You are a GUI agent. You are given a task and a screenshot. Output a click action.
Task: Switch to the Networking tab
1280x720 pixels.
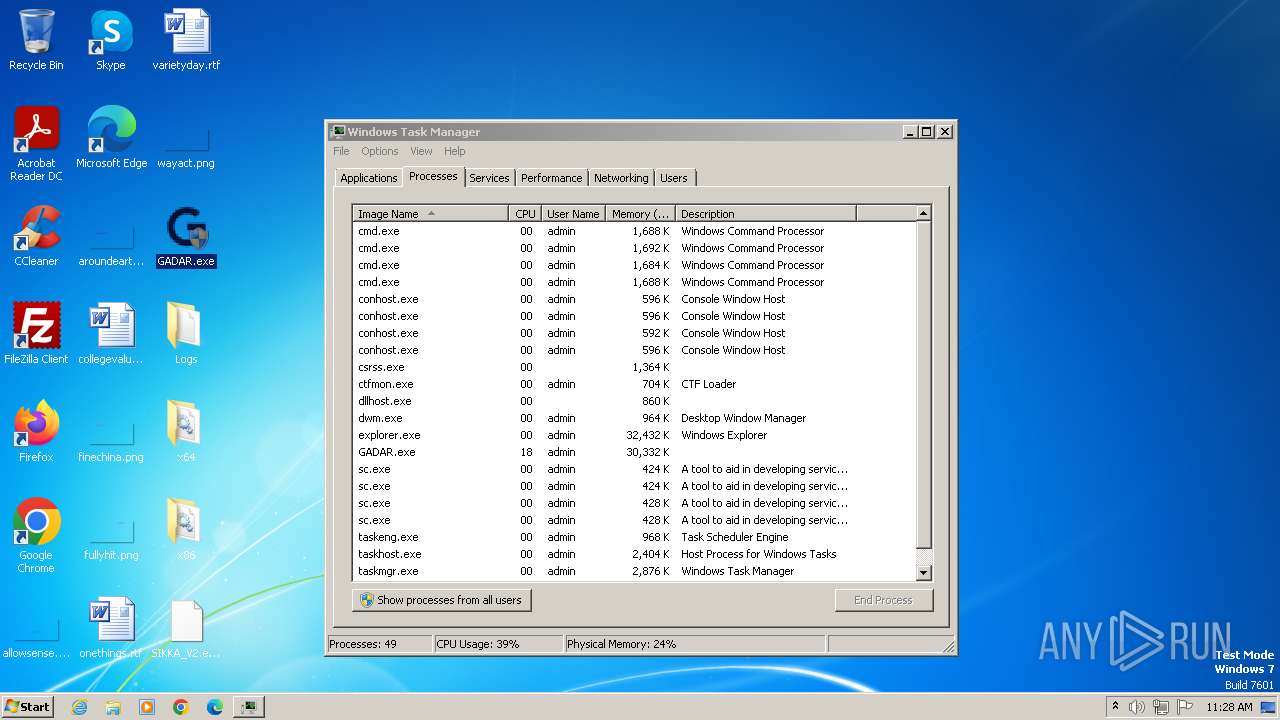[621, 178]
